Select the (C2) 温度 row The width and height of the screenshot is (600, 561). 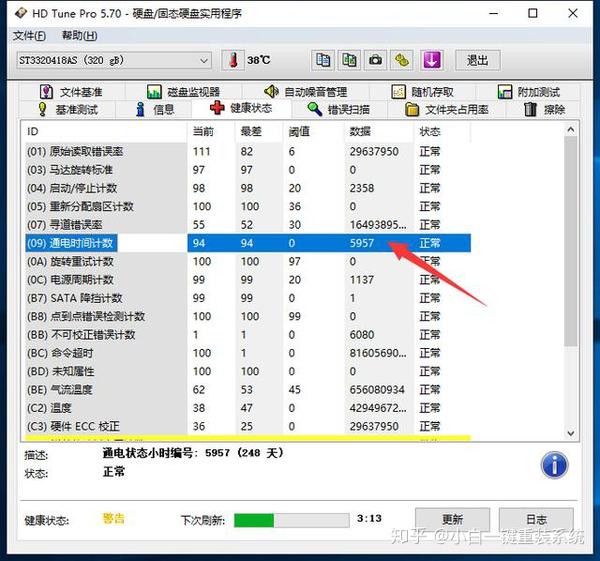pos(248,408)
